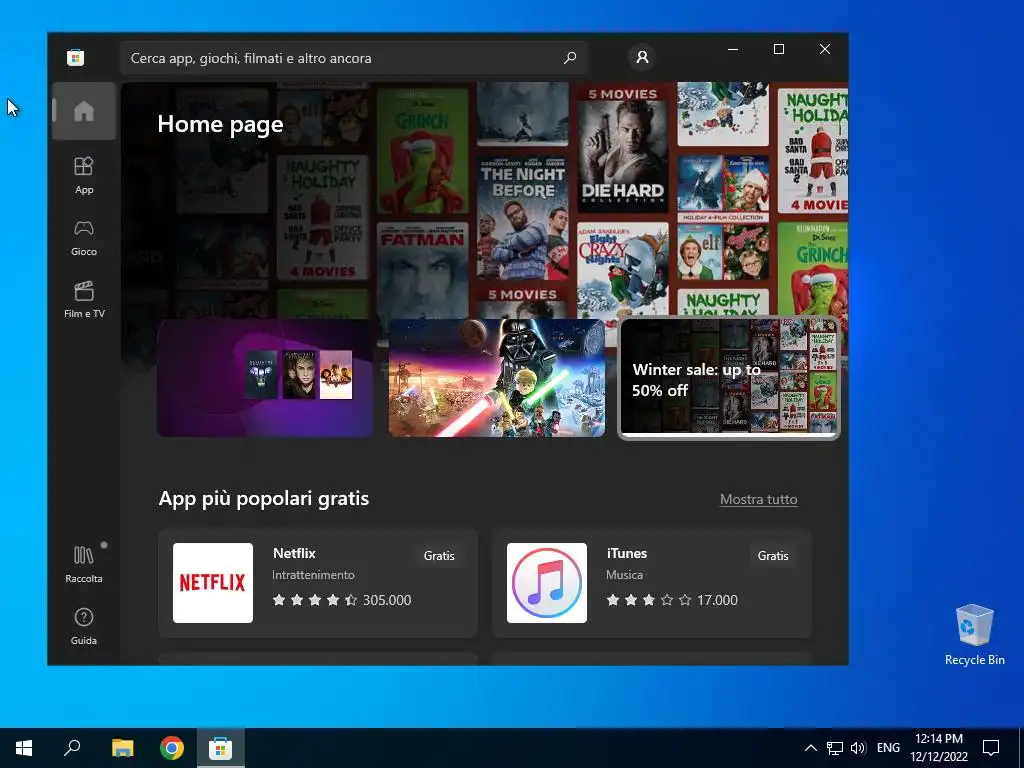Open the App section in sidebar

84,175
